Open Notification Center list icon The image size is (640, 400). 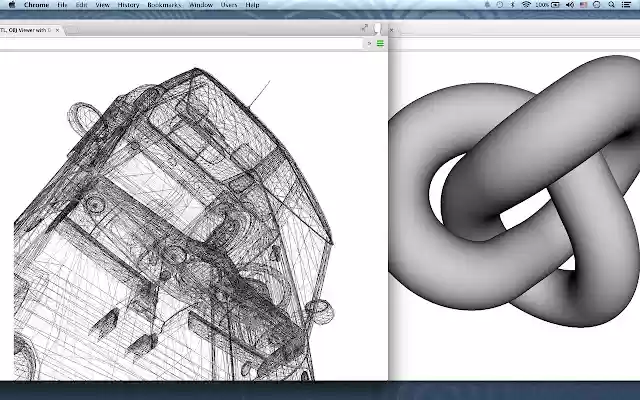(626, 5)
